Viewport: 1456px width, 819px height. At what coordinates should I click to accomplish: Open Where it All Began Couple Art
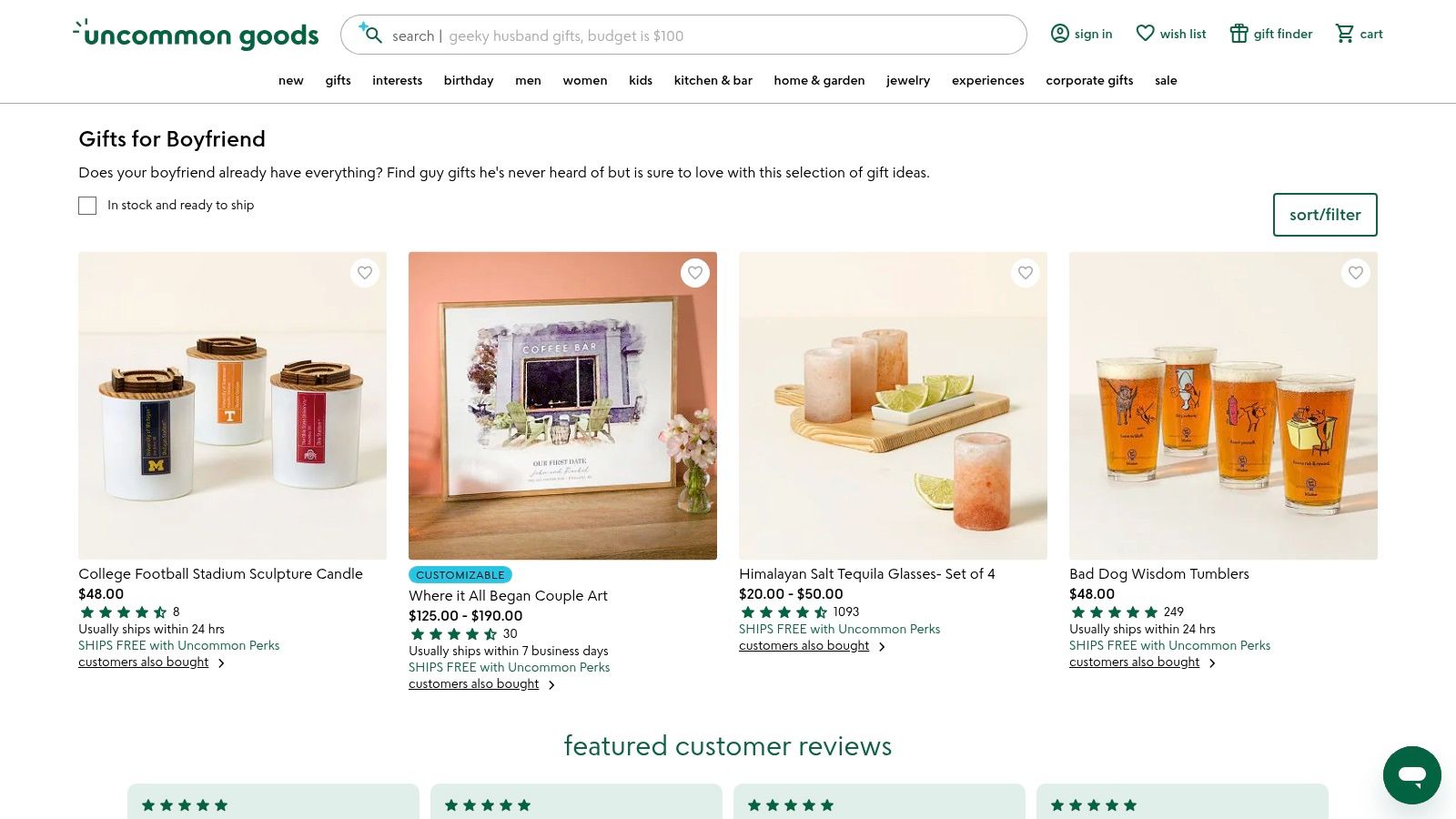[x=508, y=595]
